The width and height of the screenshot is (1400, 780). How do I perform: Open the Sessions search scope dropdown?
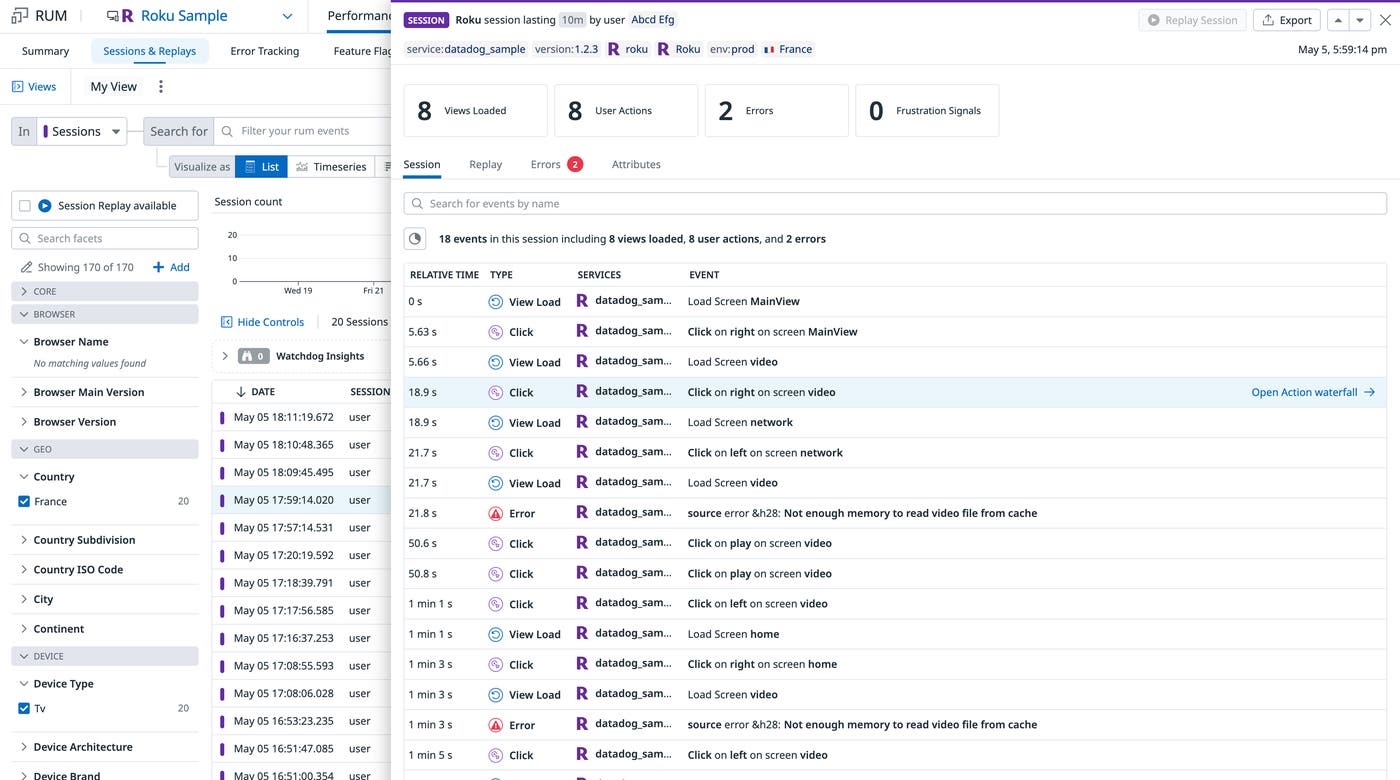coord(84,131)
